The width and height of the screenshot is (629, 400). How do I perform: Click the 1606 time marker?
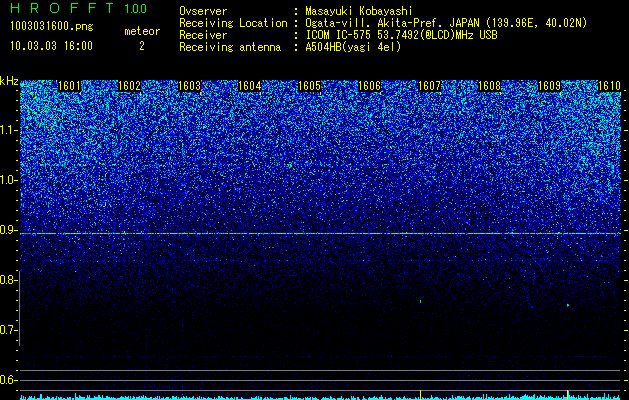tap(369, 86)
